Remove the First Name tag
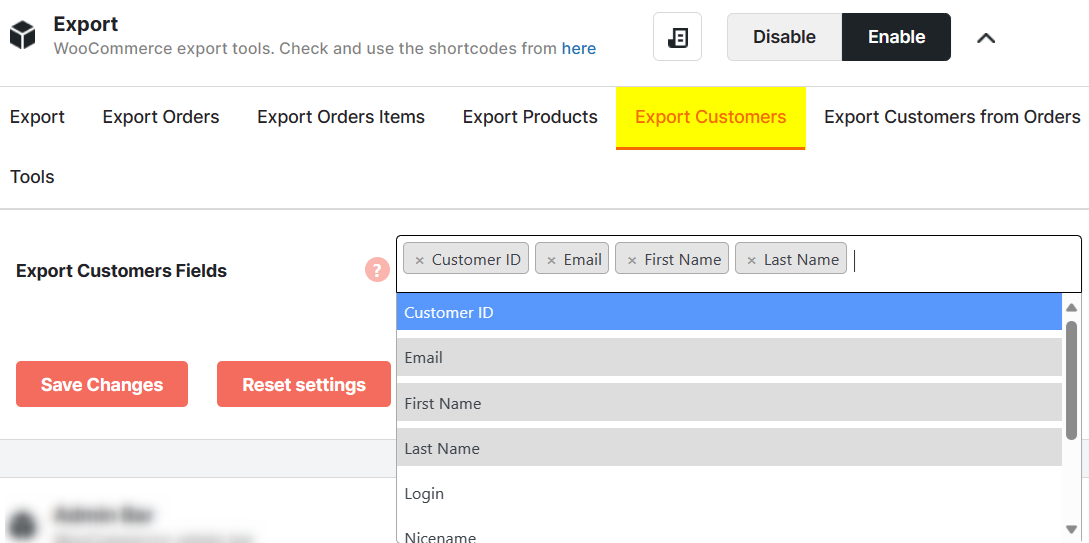The image size is (1089, 543). [x=631, y=260]
